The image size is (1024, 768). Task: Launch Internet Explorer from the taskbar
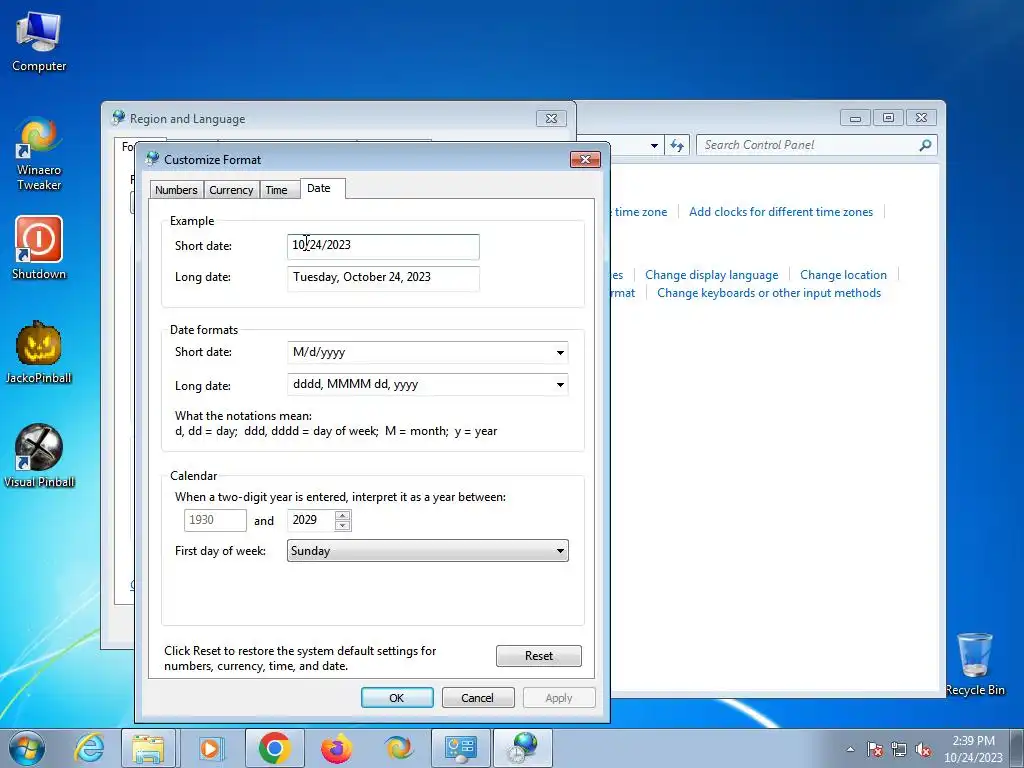tap(89, 748)
